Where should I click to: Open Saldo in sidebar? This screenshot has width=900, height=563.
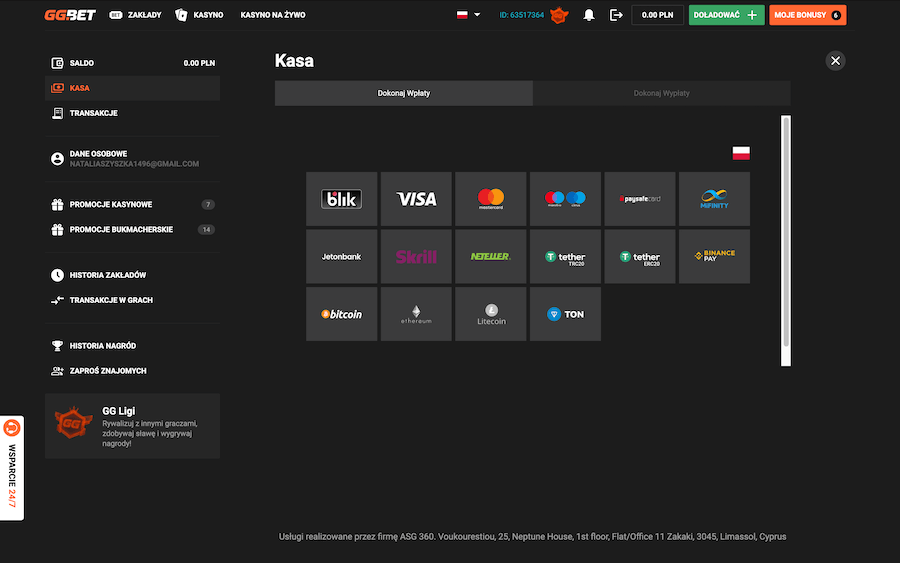tap(133, 63)
